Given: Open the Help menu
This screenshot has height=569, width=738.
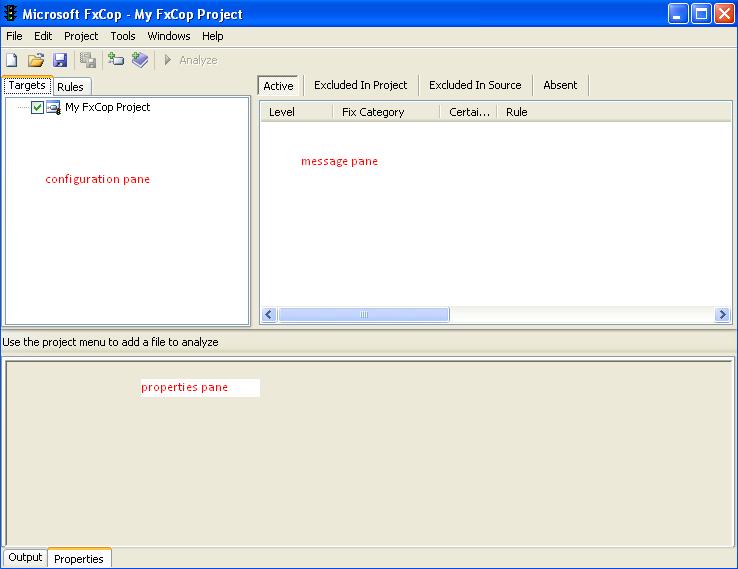Looking at the screenshot, I should tap(213, 36).
